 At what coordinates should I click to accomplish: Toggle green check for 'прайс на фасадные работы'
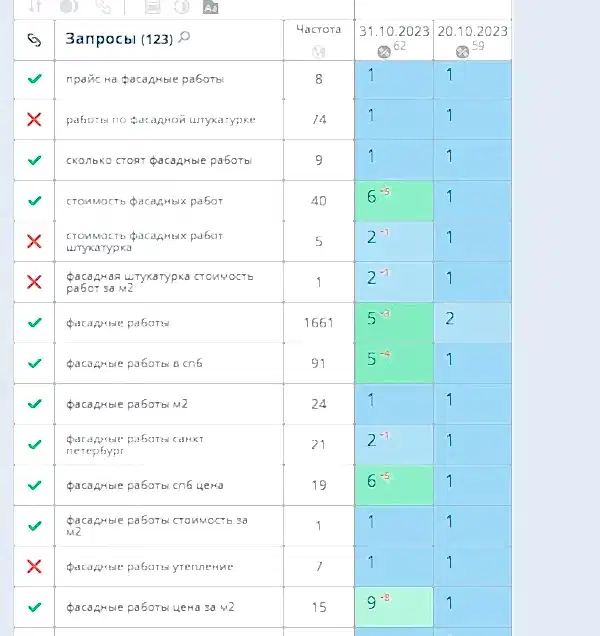point(34,79)
